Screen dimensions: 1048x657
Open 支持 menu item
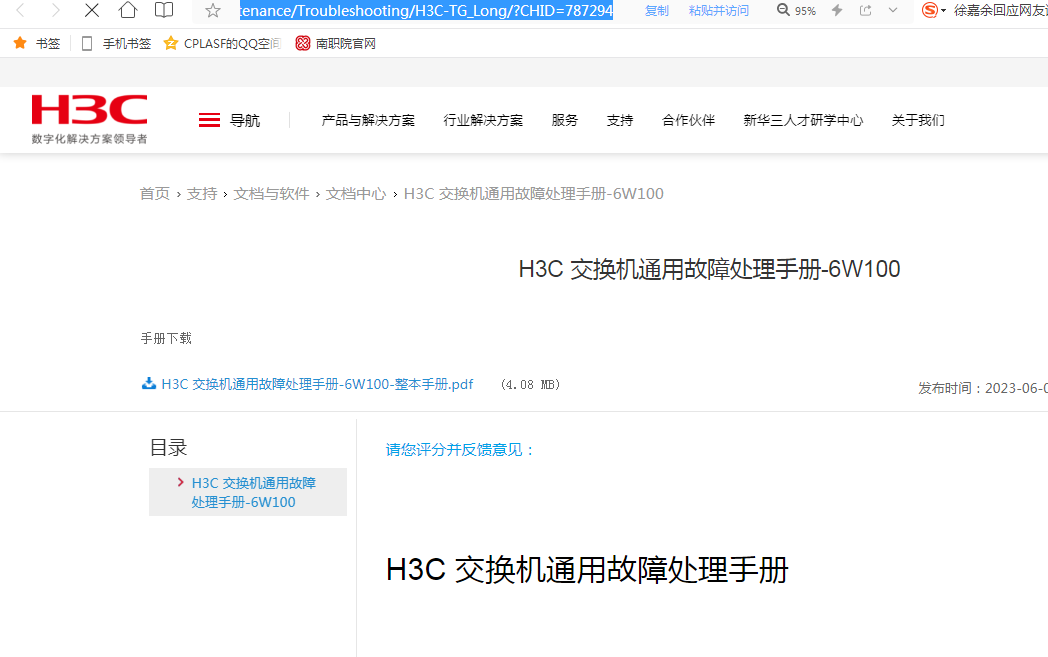coord(620,120)
